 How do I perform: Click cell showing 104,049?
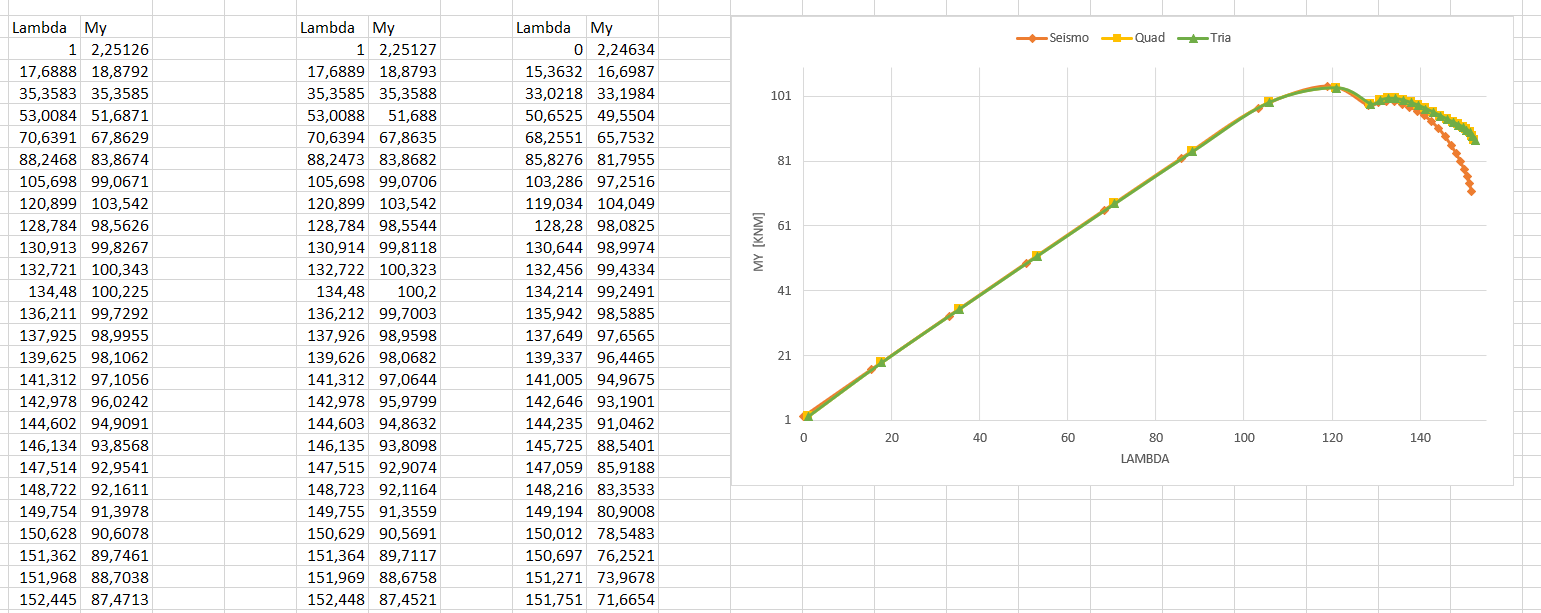tap(622, 204)
